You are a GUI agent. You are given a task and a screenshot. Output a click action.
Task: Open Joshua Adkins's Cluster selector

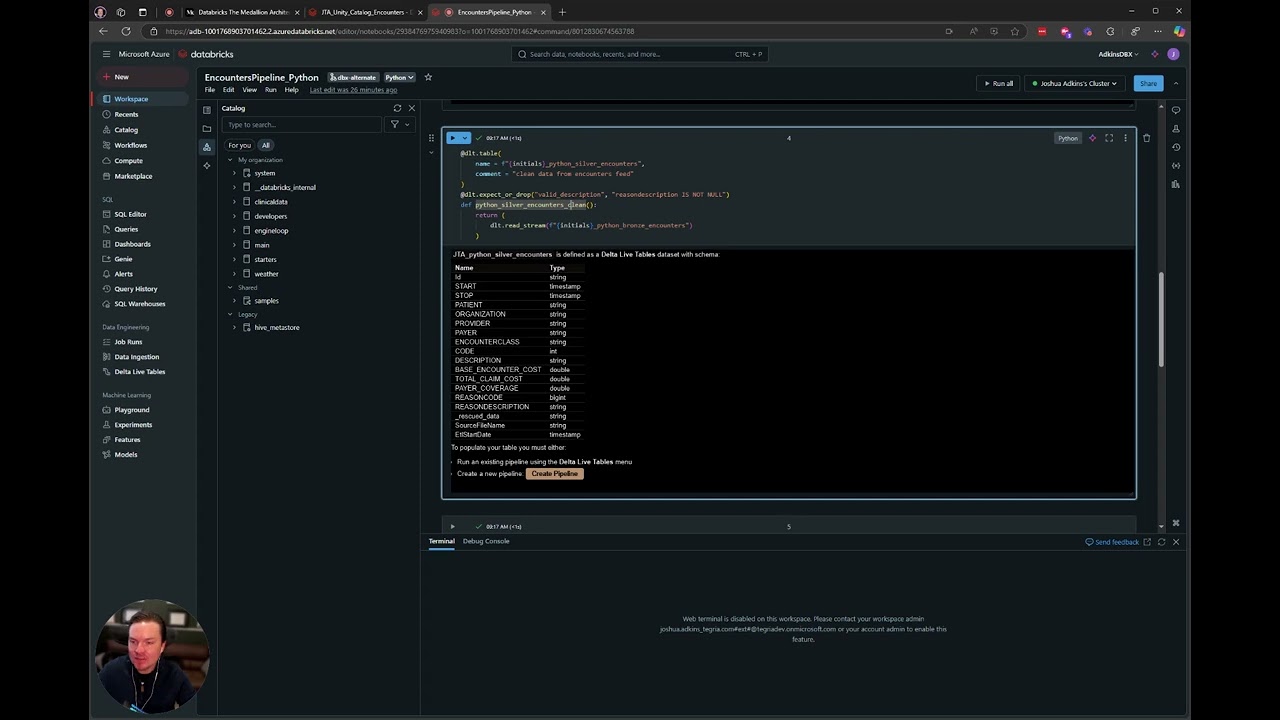(x=1075, y=84)
